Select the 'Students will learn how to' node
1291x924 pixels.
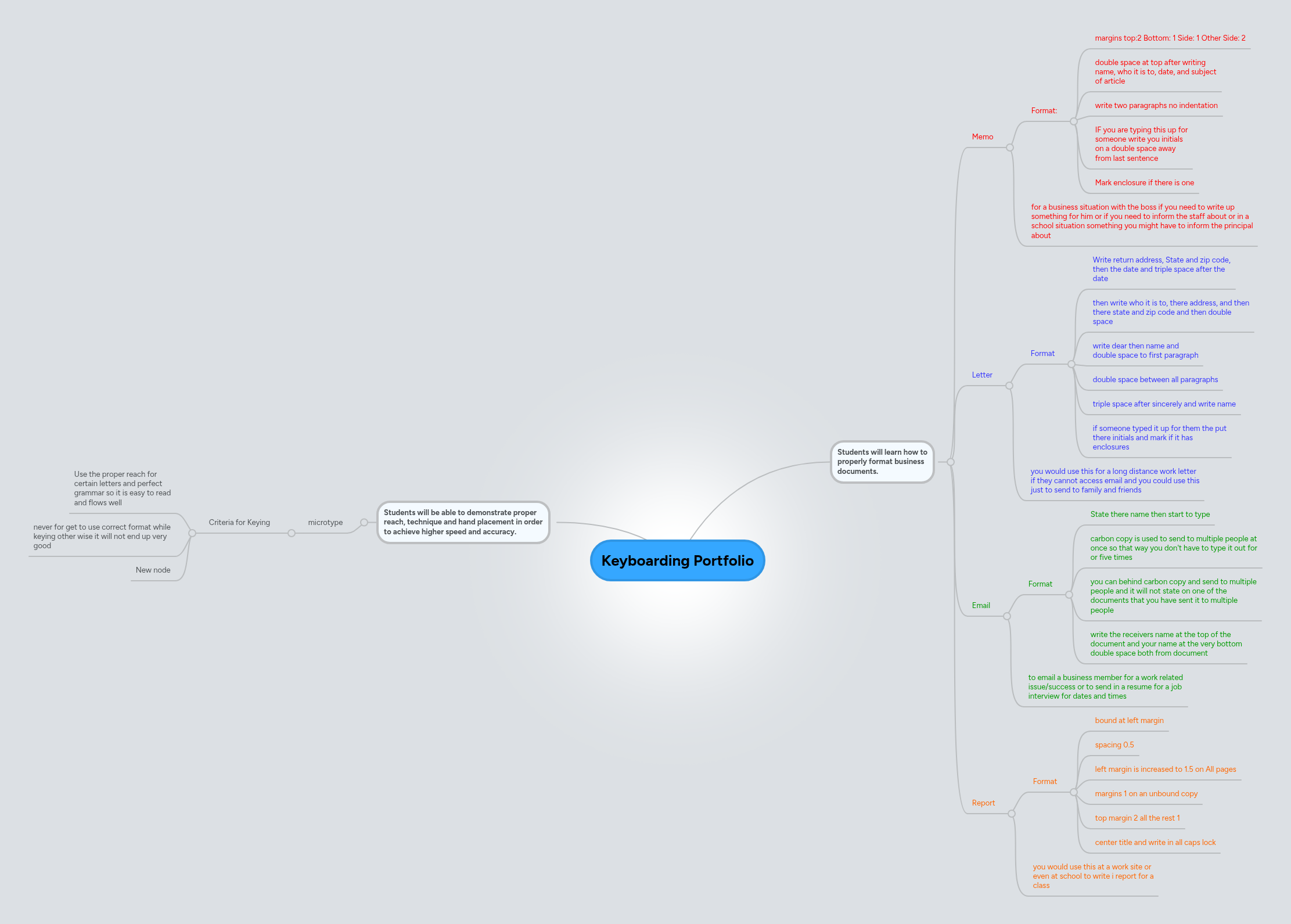[882, 462]
